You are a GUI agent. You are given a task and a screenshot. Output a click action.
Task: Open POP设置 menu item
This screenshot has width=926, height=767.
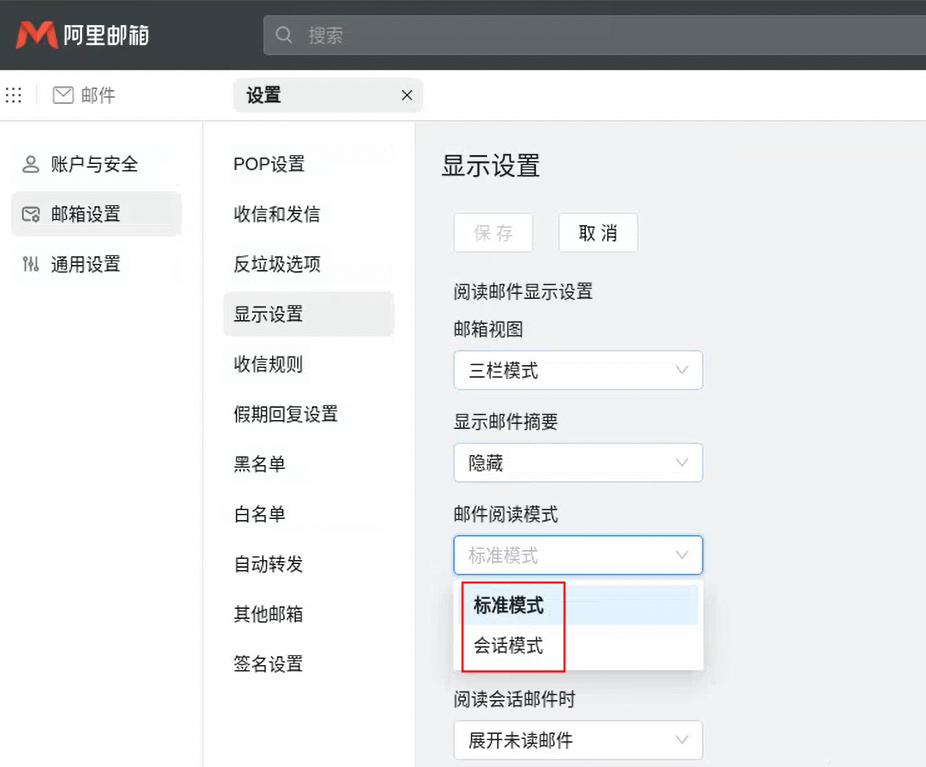[x=269, y=164]
